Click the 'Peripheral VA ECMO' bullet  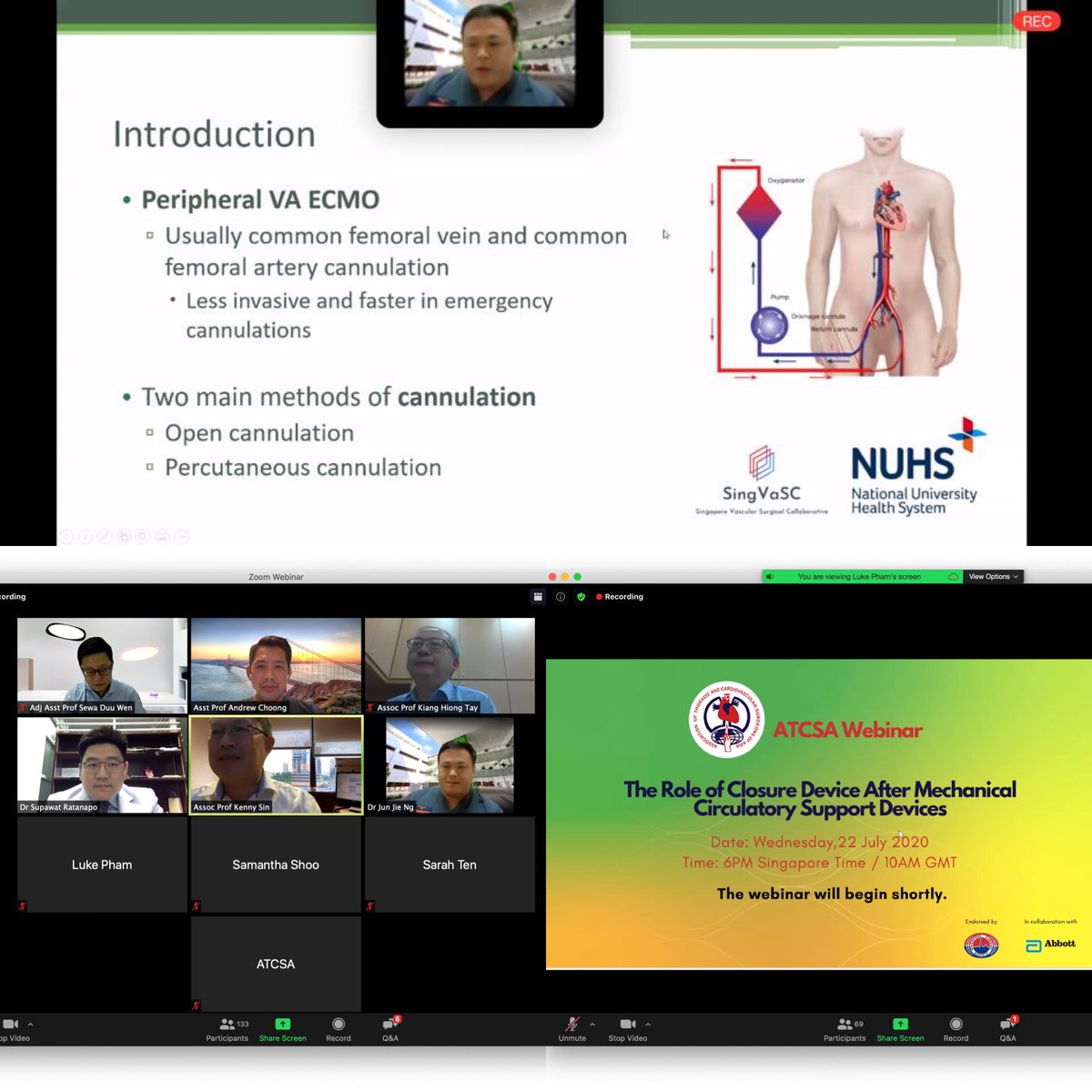[260, 200]
